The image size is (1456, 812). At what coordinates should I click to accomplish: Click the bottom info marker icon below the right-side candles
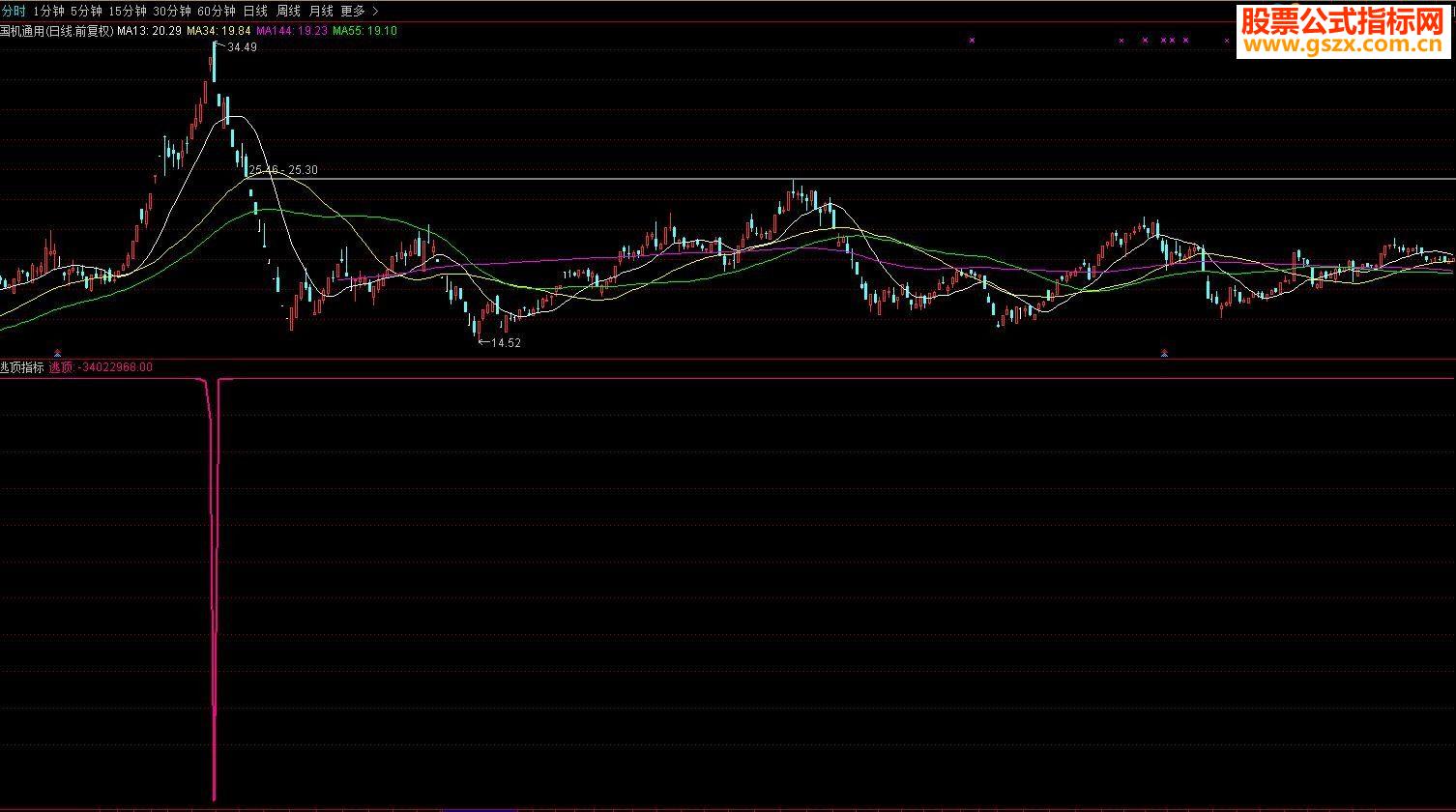click(x=1165, y=353)
